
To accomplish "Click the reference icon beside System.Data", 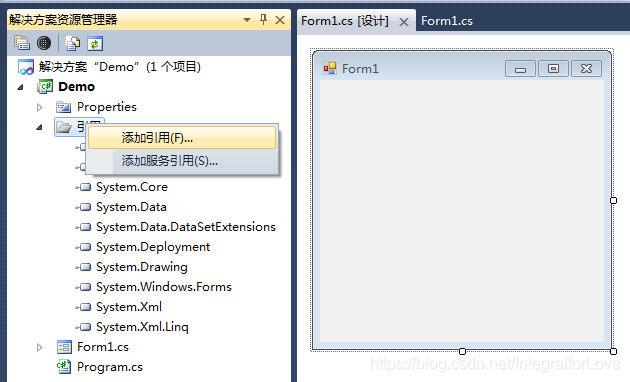I will click(x=84, y=207).
